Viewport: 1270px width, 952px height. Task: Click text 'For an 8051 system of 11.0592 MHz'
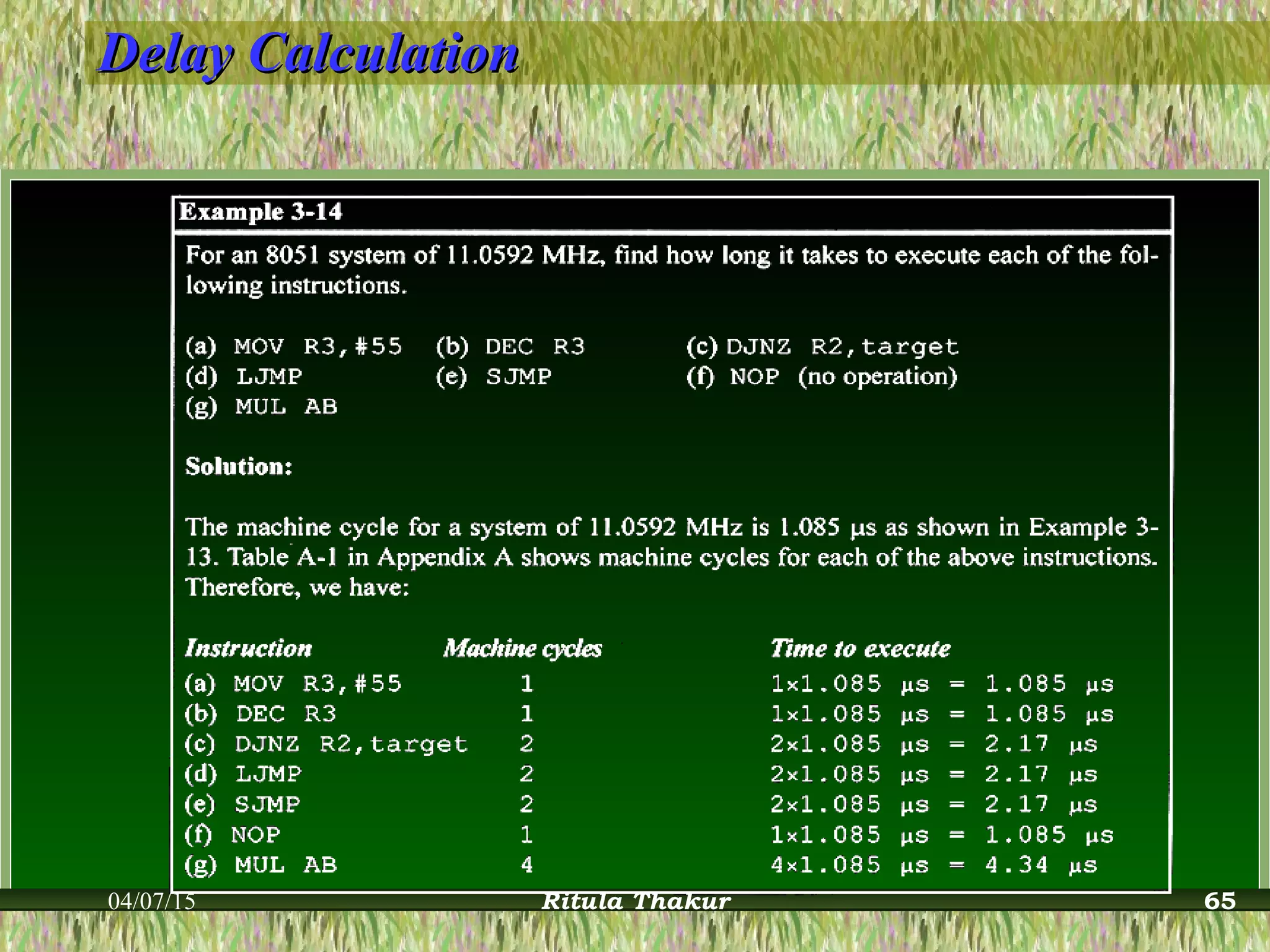coord(395,255)
